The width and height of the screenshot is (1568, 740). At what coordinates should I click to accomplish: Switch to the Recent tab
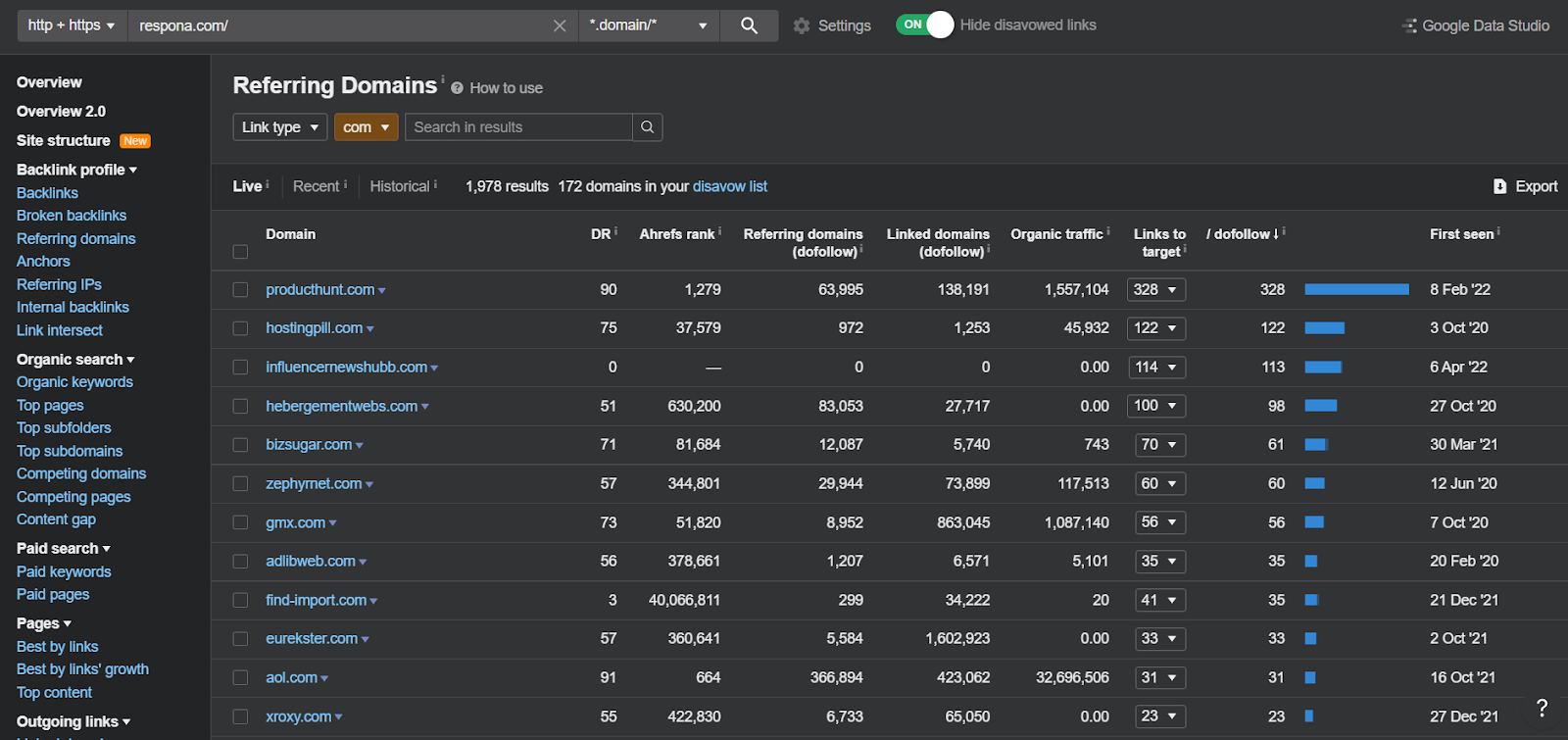point(316,186)
